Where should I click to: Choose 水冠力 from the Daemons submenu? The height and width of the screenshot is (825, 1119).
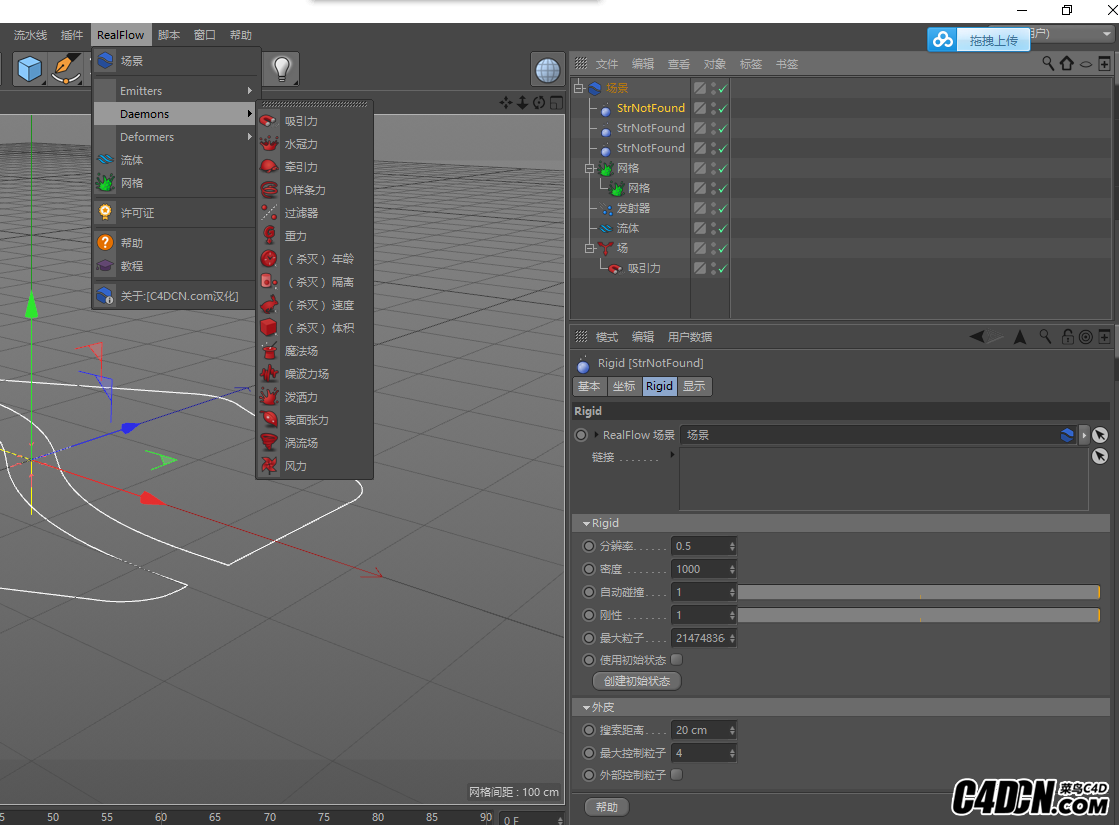tap(315, 143)
